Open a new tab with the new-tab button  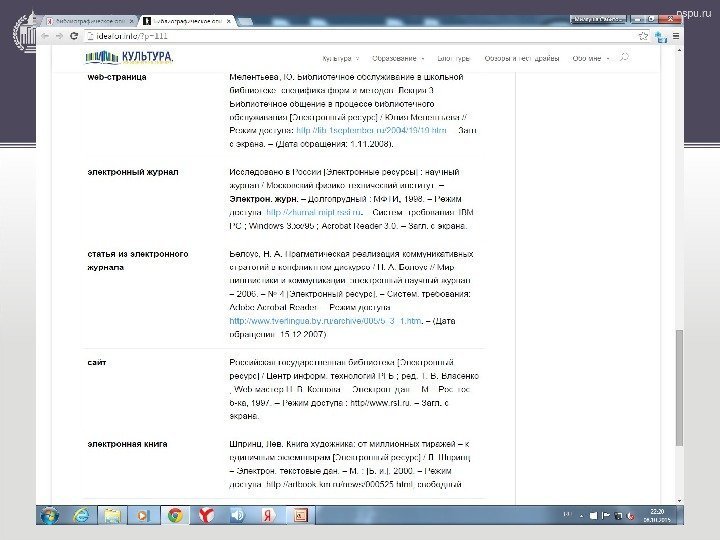(245, 21)
